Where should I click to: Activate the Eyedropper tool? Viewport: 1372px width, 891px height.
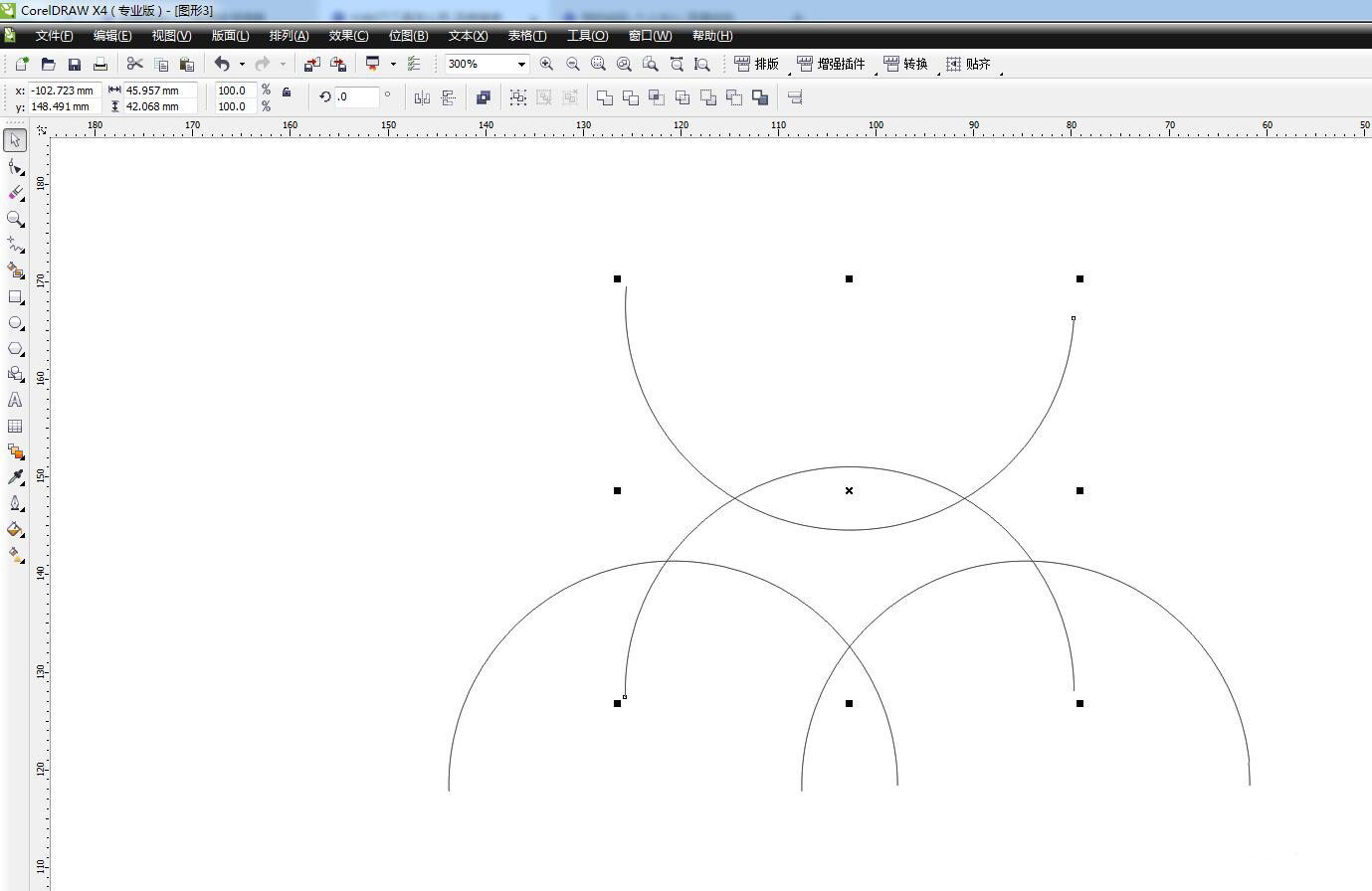pos(15,477)
